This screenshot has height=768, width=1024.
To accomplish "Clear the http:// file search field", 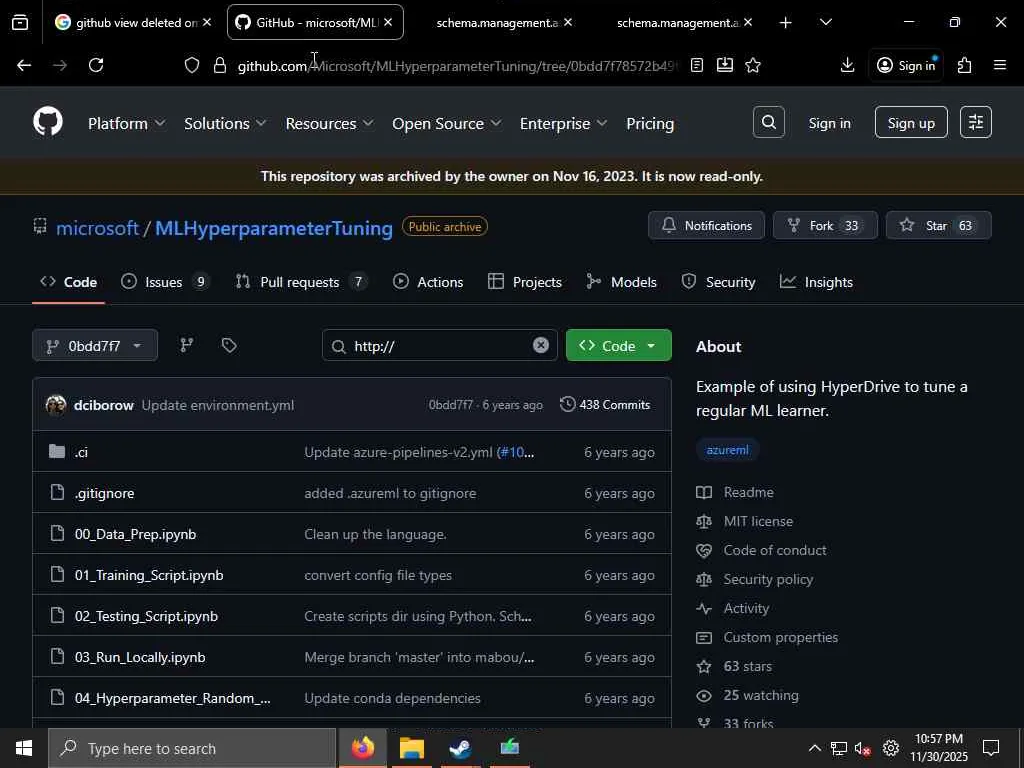I will pos(540,345).
